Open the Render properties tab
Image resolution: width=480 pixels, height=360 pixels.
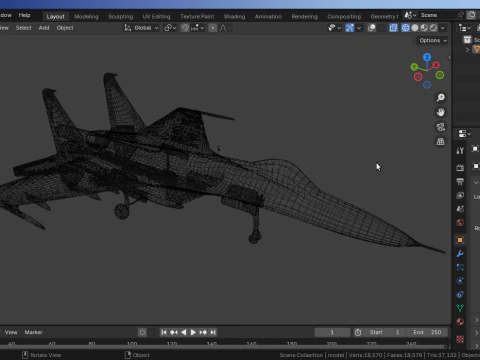[x=460, y=168]
